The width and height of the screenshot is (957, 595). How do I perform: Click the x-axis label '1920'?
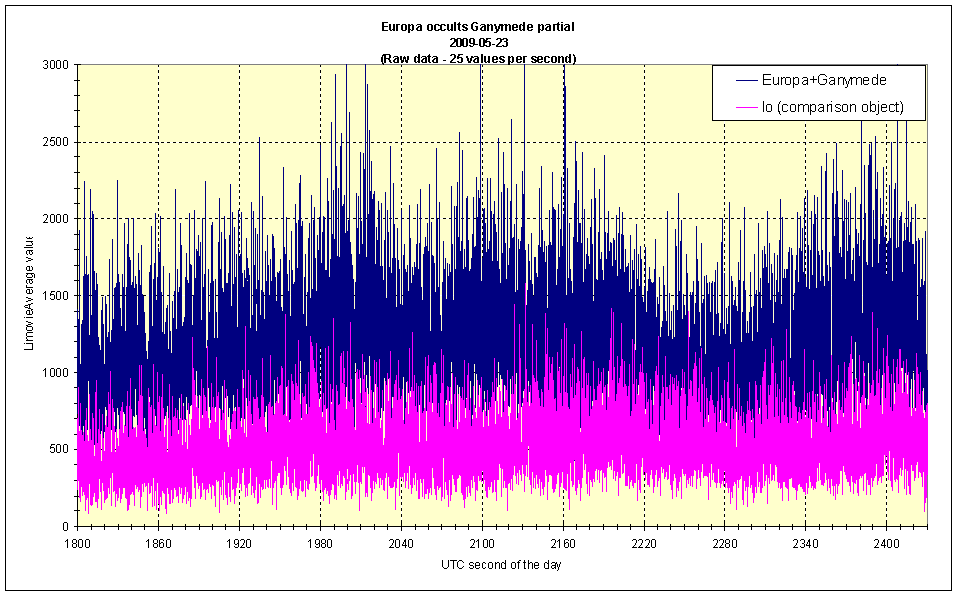coord(239,543)
